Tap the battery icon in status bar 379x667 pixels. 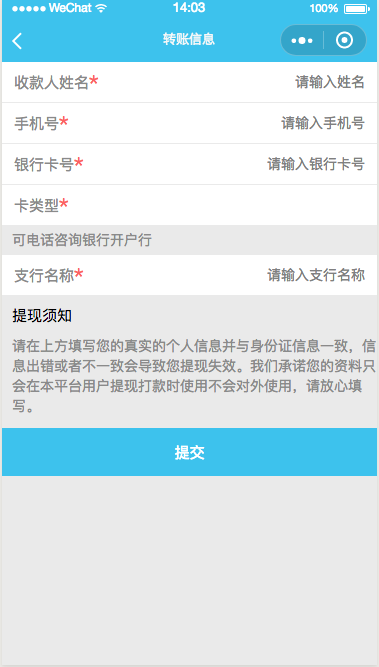tap(357, 8)
